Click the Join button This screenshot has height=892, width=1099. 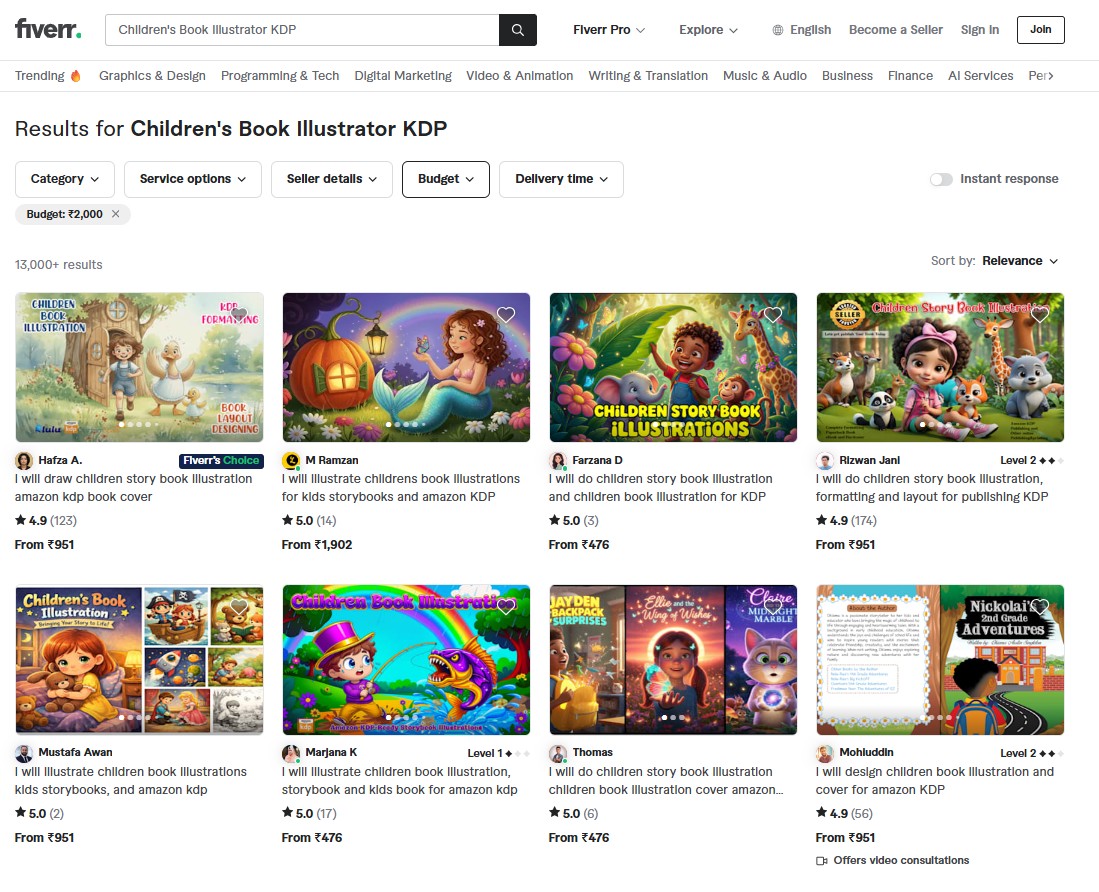pos(1040,30)
